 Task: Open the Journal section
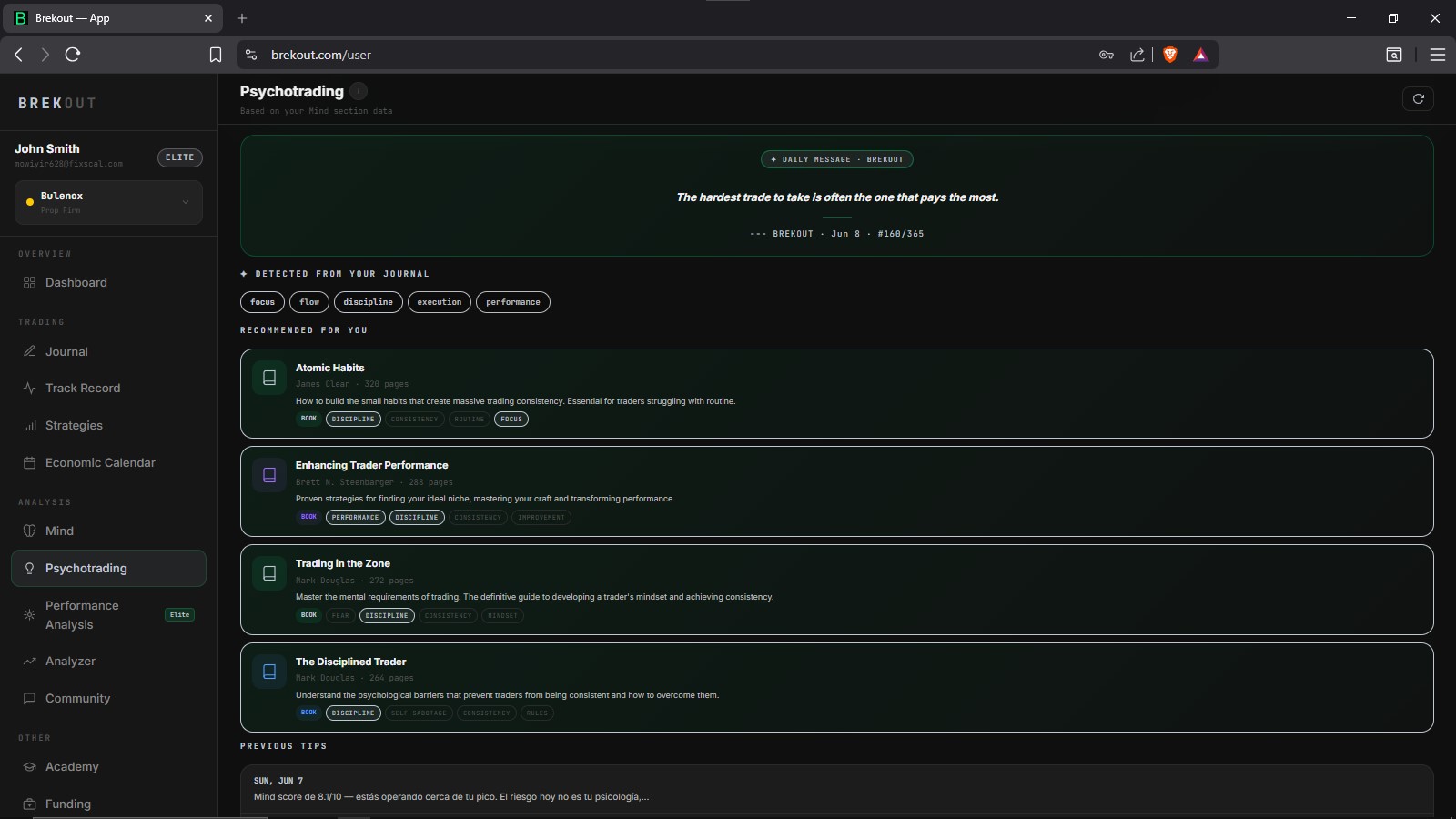click(66, 351)
